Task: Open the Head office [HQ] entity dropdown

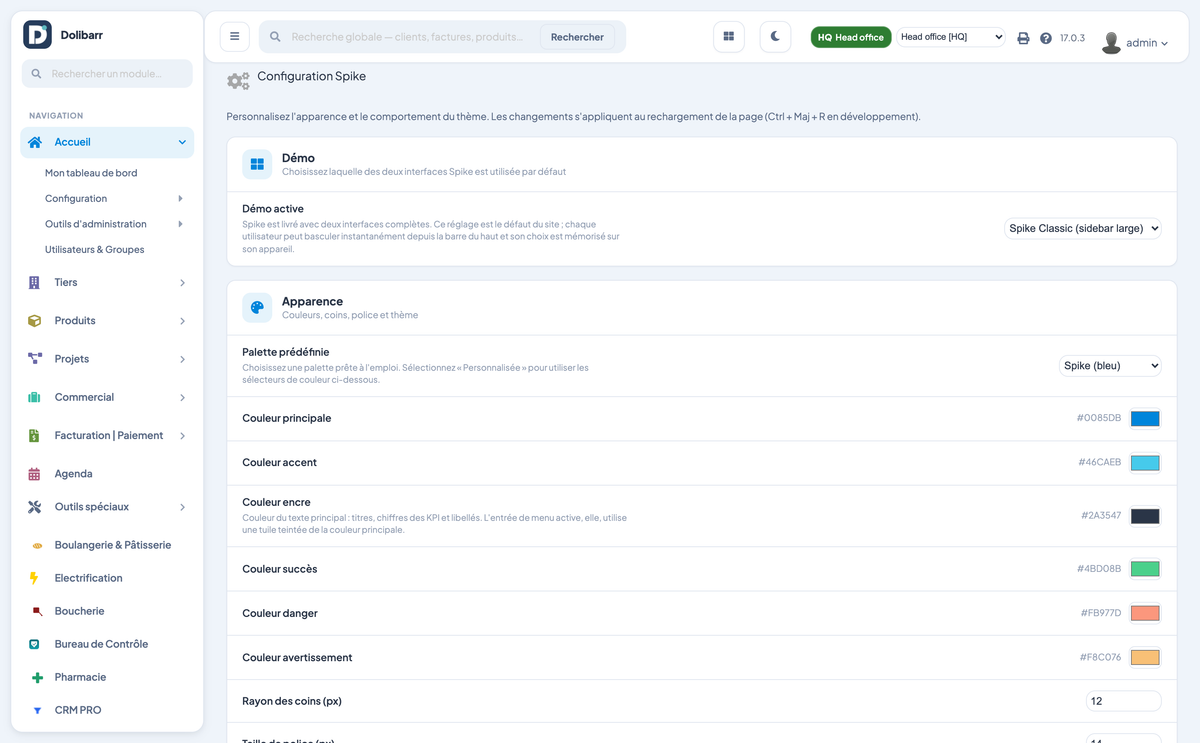Action: (x=950, y=37)
